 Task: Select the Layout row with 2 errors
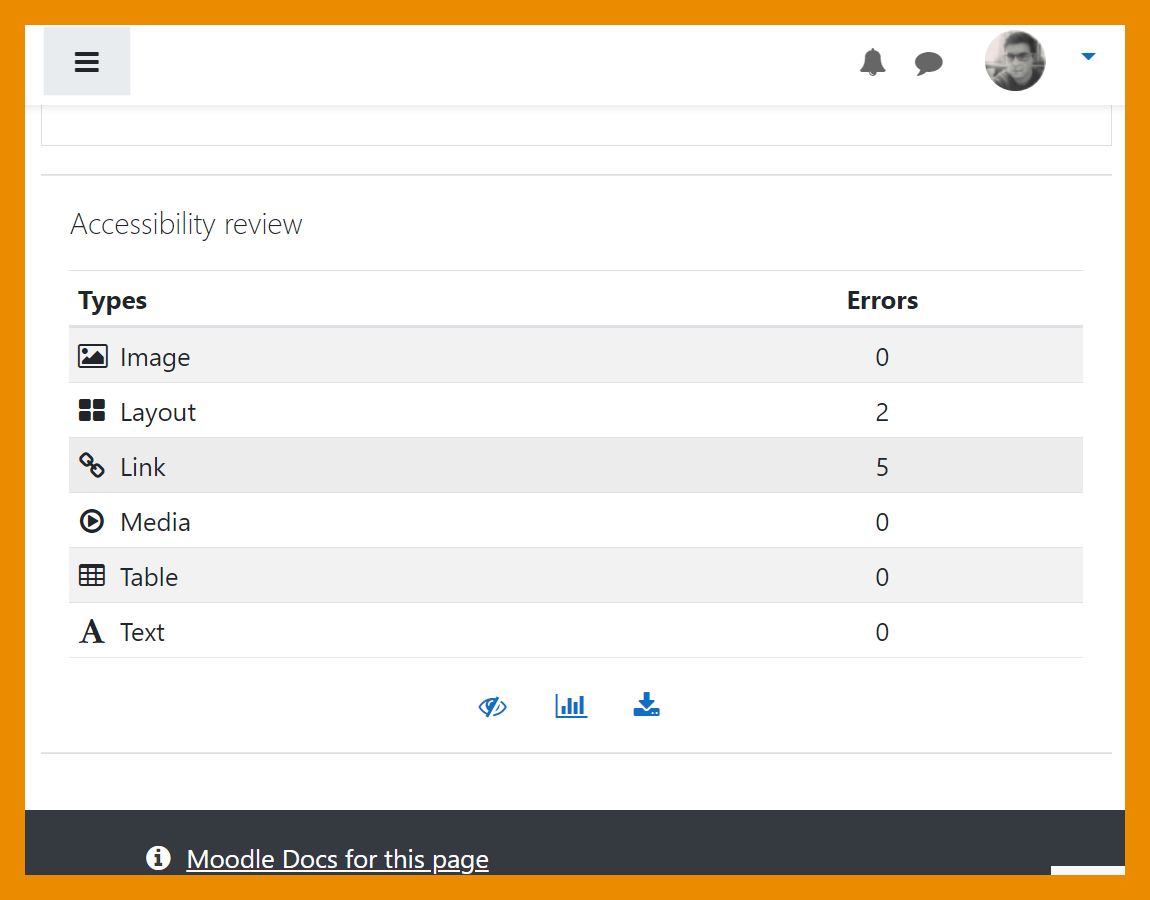(x=575, y=411)
